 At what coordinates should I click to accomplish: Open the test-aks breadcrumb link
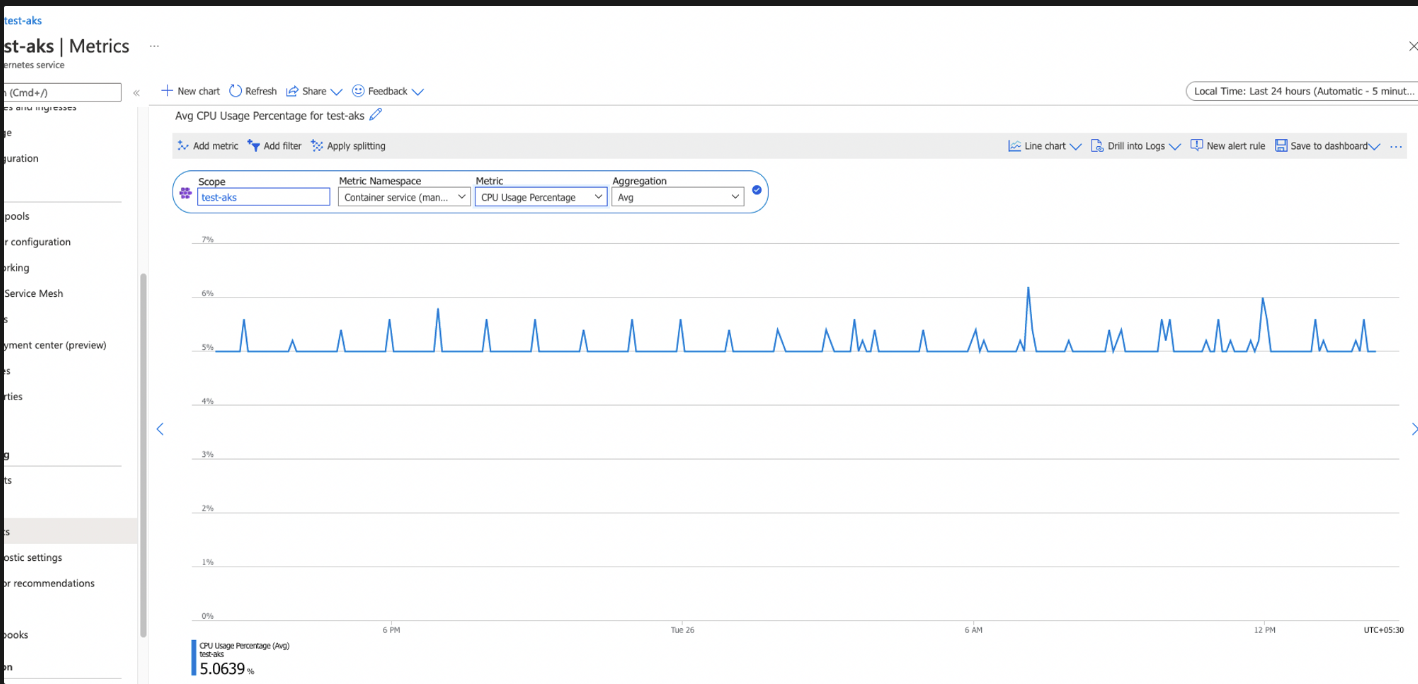point(22,20)
